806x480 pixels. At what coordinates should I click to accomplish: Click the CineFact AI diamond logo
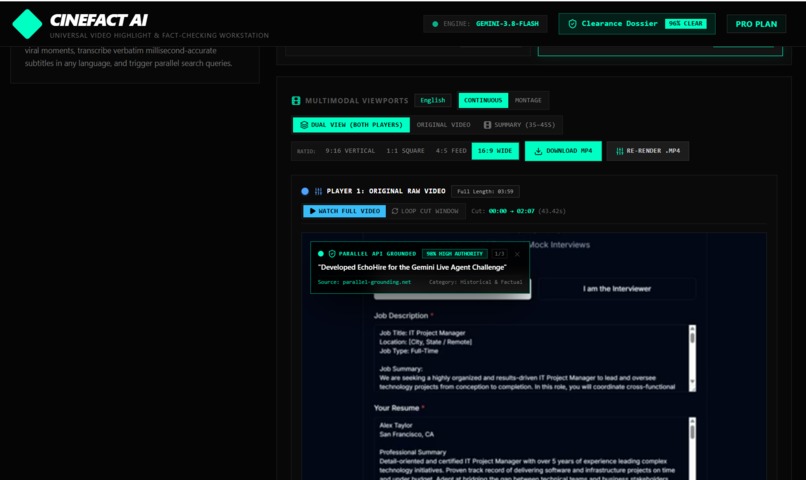[27, 24]
